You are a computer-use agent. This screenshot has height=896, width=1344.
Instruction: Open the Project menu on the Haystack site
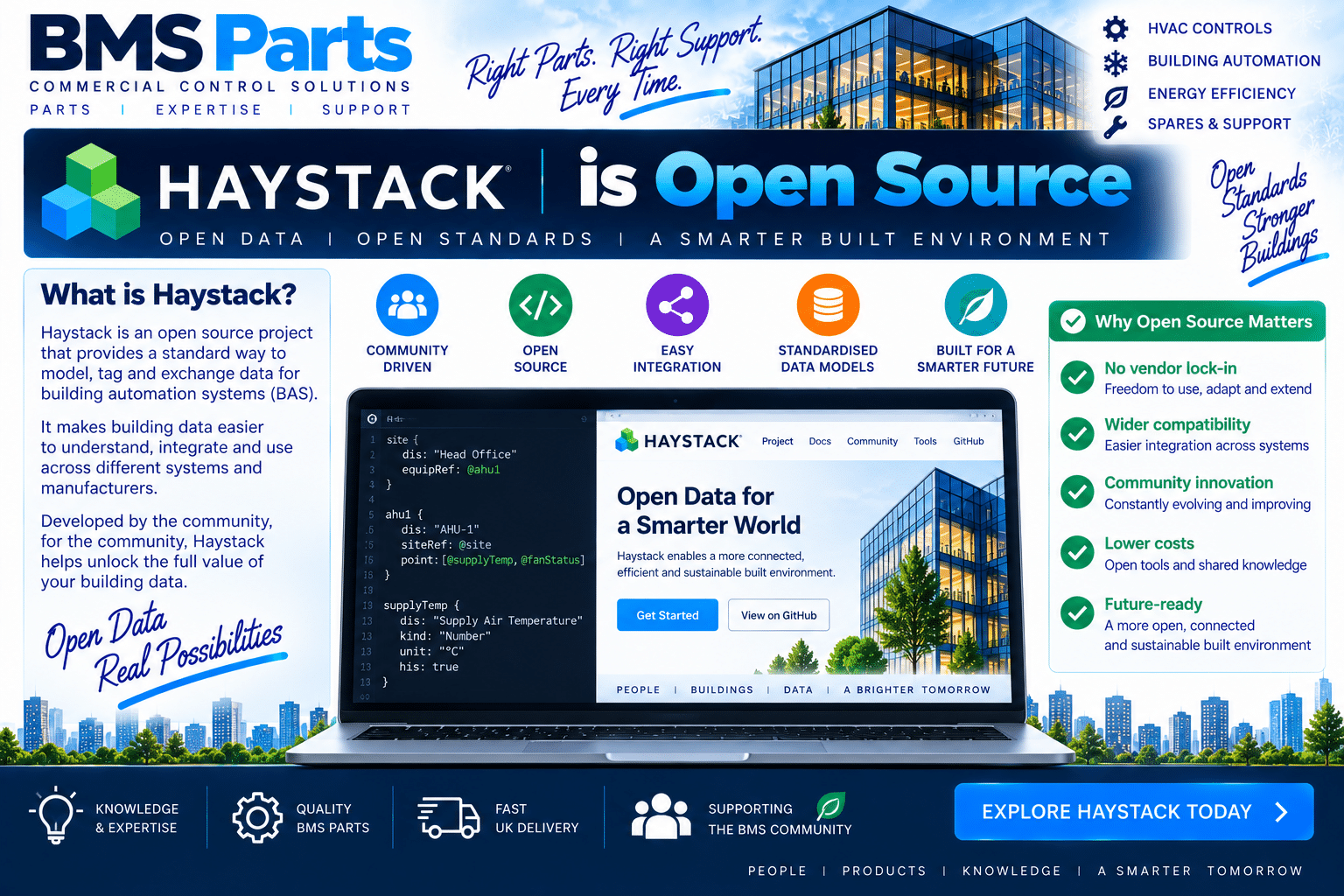tap(777, 441)
